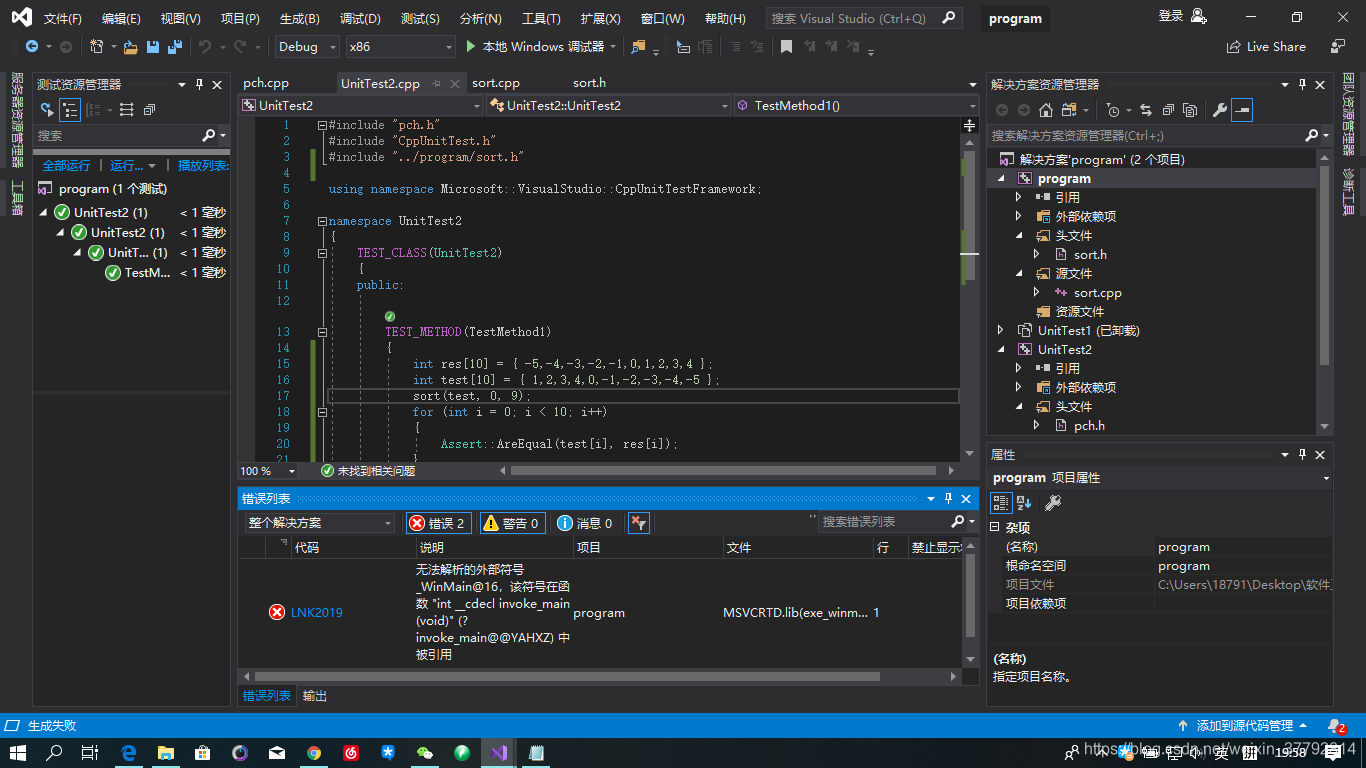Click the switch views icon in Solution Explorer
This screenshot has height=768, width=1366.
pyautogui.click(x=1068, y=110)
